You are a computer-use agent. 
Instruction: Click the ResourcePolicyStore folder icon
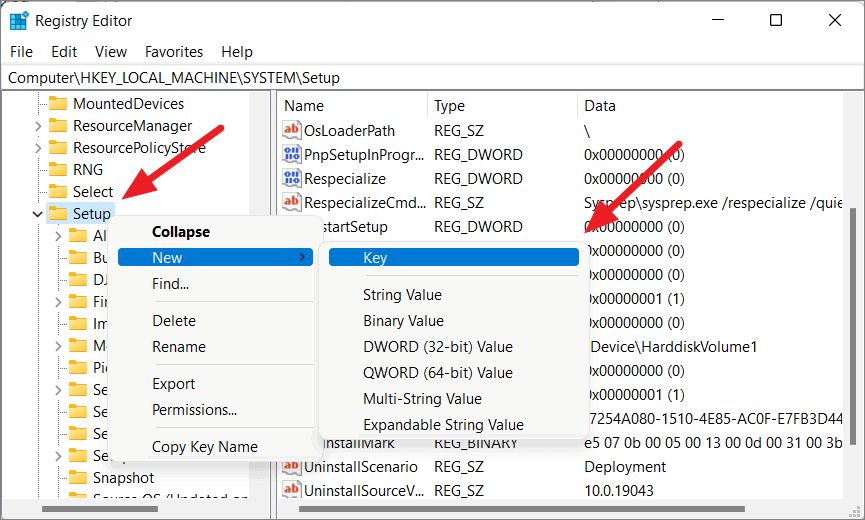[57, 148]
